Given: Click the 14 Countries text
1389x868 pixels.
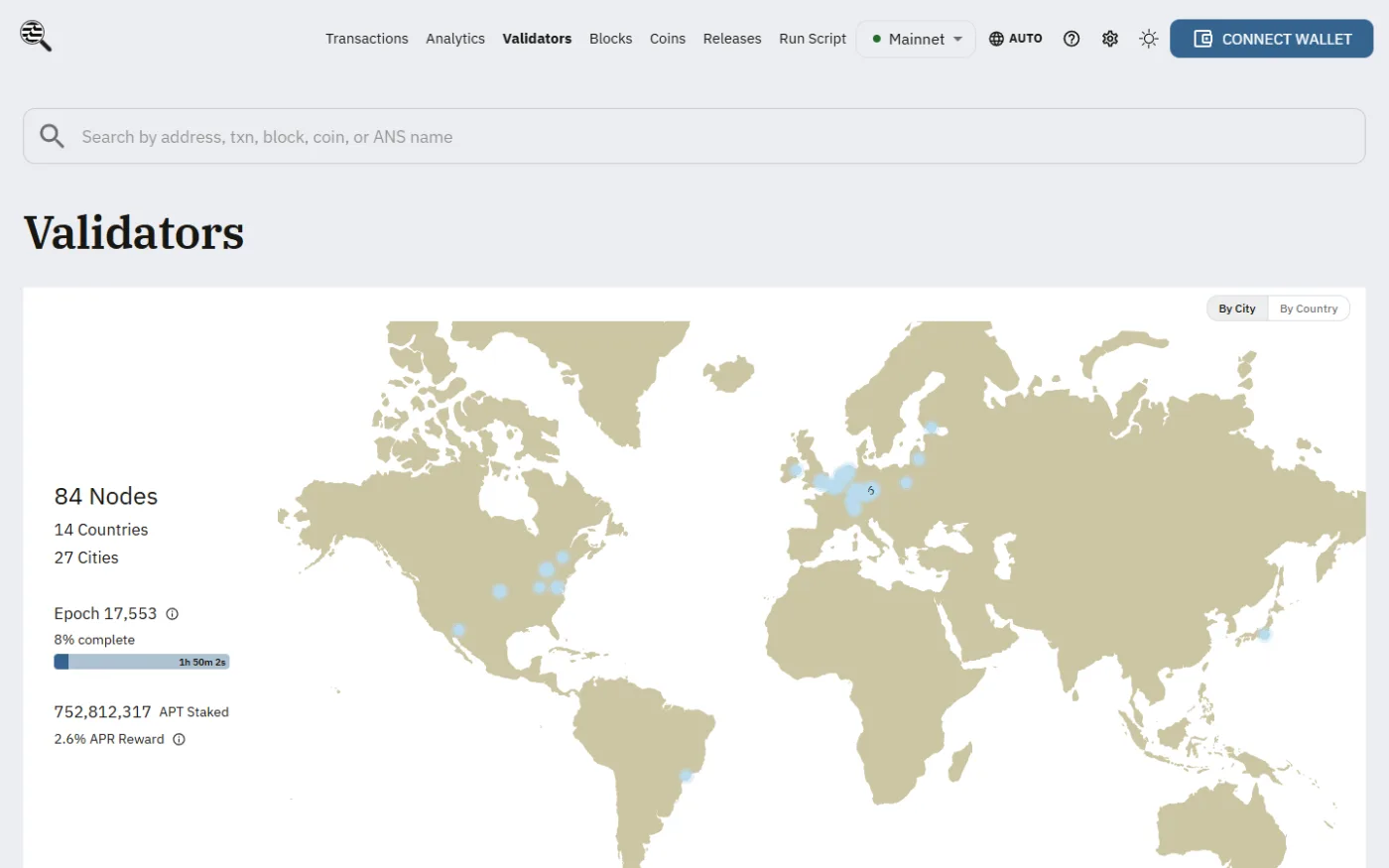Looking at the screenshot, I should (101, 530).
